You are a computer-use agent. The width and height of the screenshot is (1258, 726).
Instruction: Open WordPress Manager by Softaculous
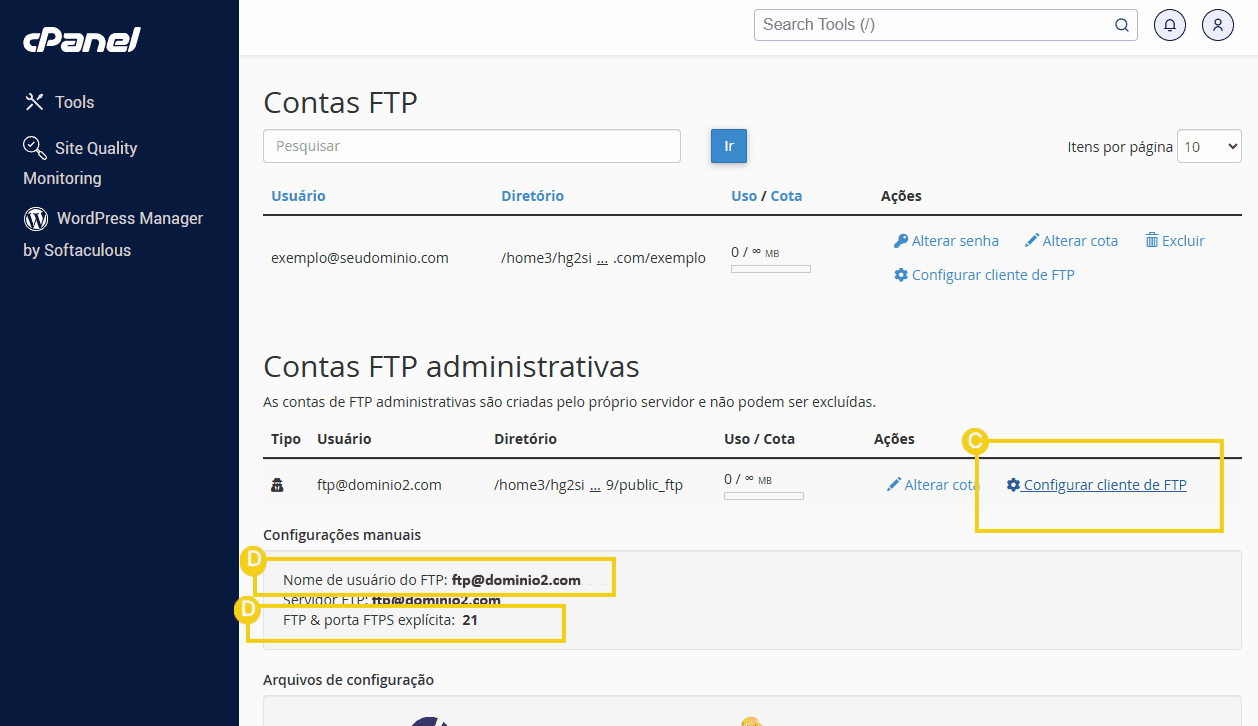[x=113, y=234]
